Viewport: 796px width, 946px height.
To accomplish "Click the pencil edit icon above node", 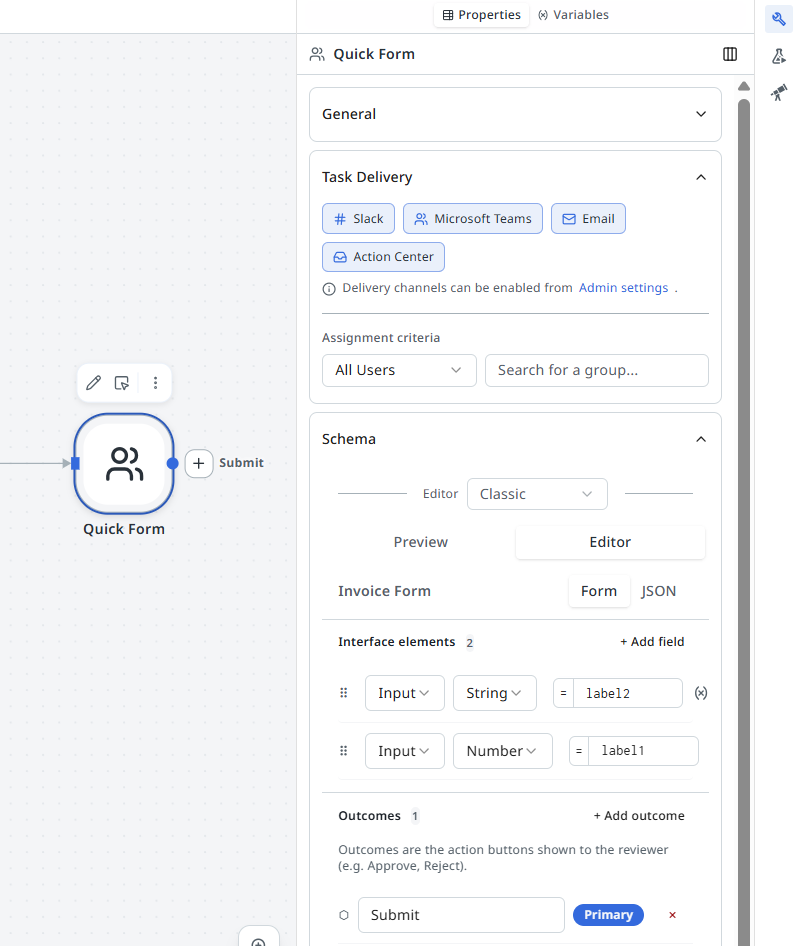I will coord(94,383).
